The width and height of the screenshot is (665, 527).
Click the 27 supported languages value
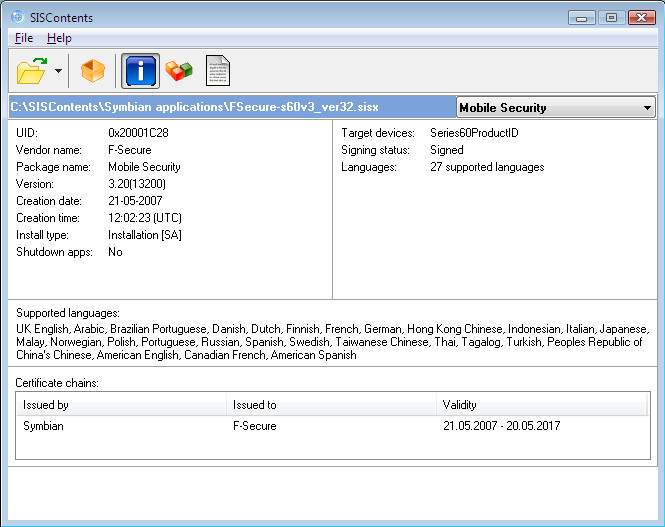487,167
